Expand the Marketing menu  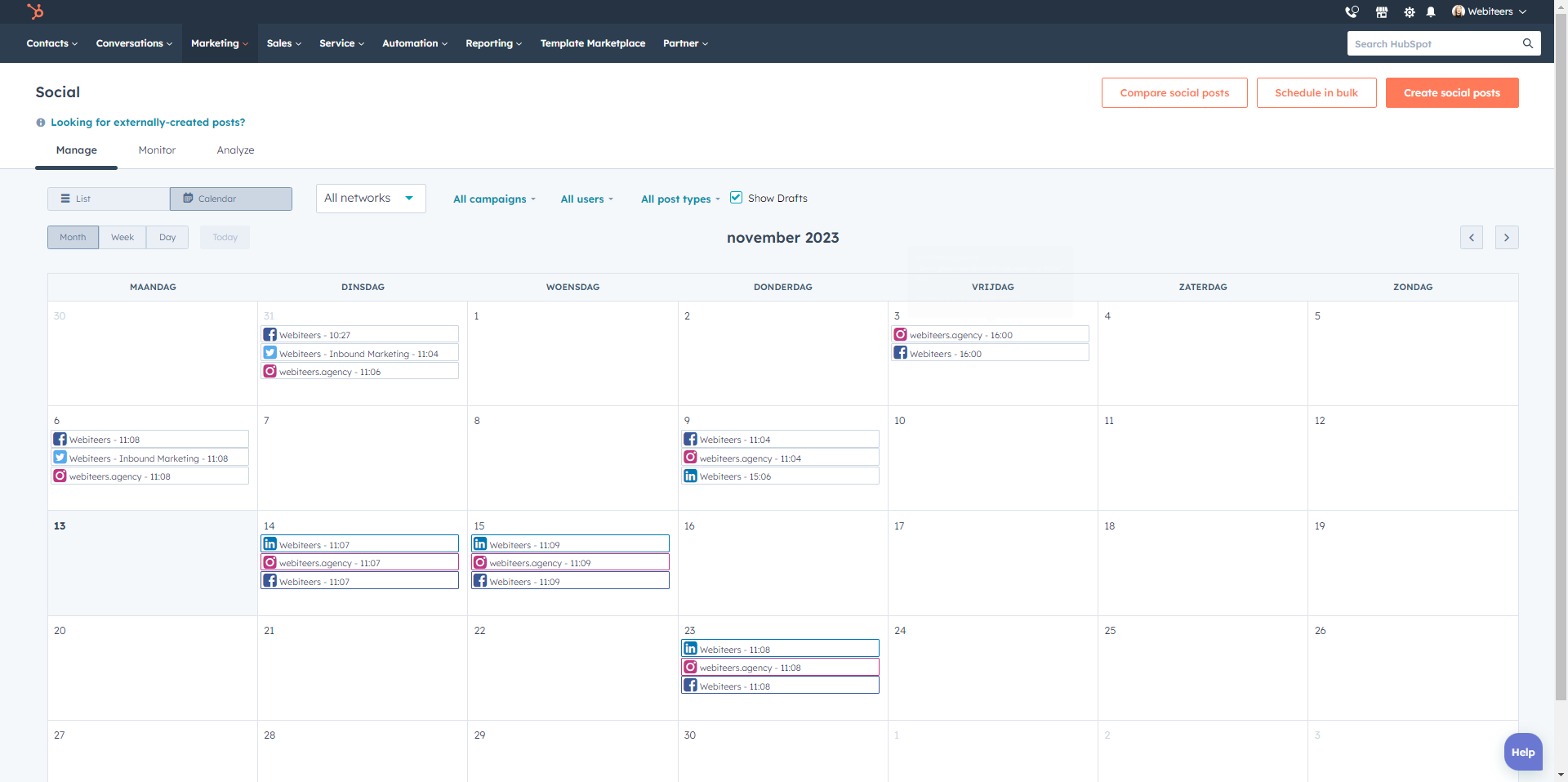(219, 43)
